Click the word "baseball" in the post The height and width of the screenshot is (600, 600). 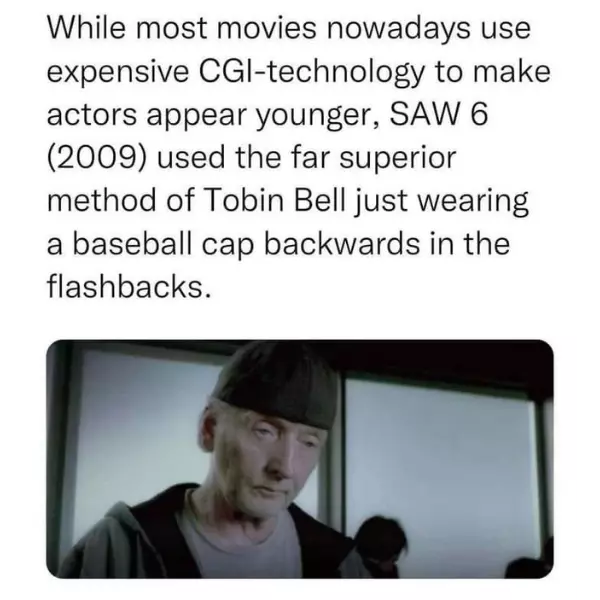[x=131, y=244]
